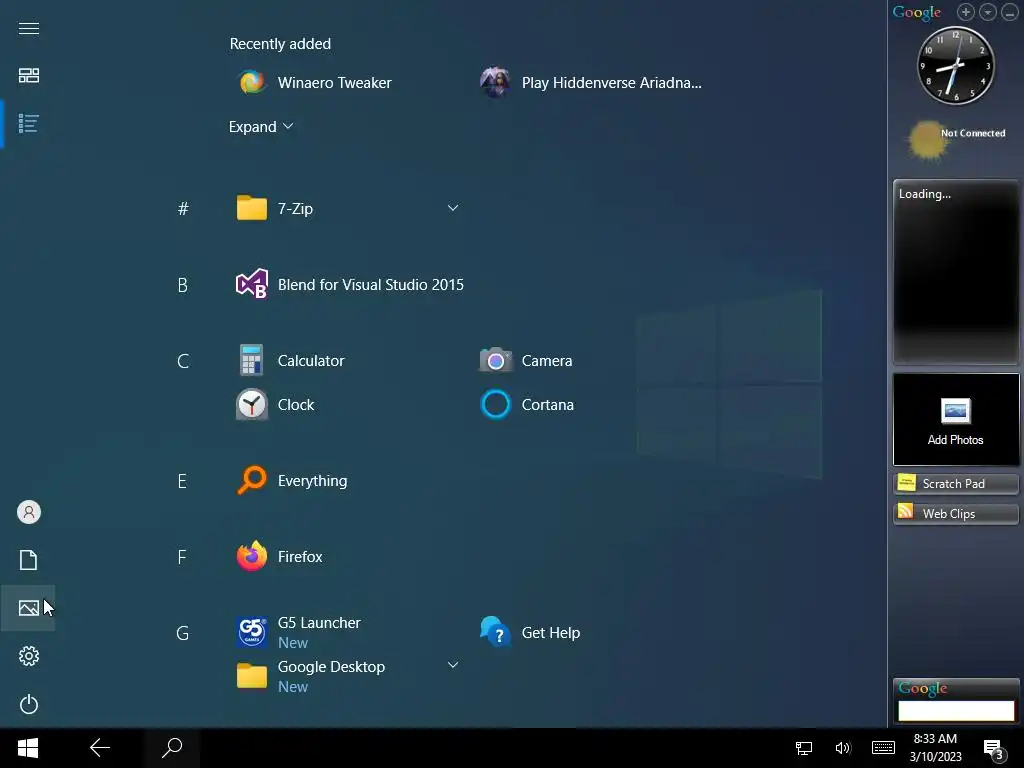Launch Blend for Visual Studio 2015
Viewport: 1024px width, 768px height.
pyautogui.click(x=350, y=285)
